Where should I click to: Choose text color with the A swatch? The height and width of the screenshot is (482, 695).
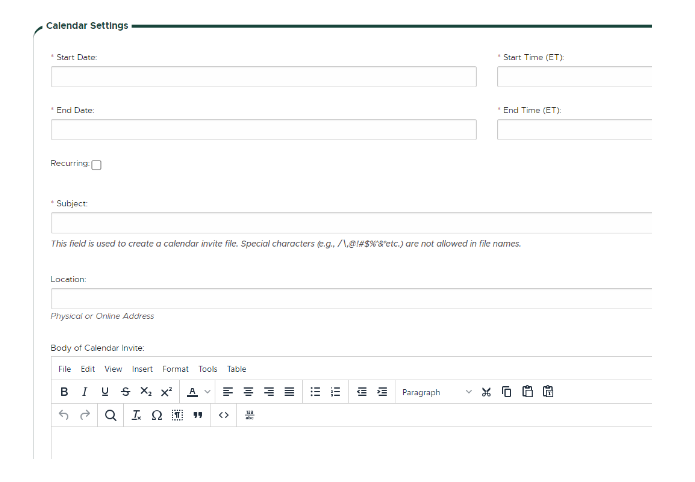[x=192, y=392]
